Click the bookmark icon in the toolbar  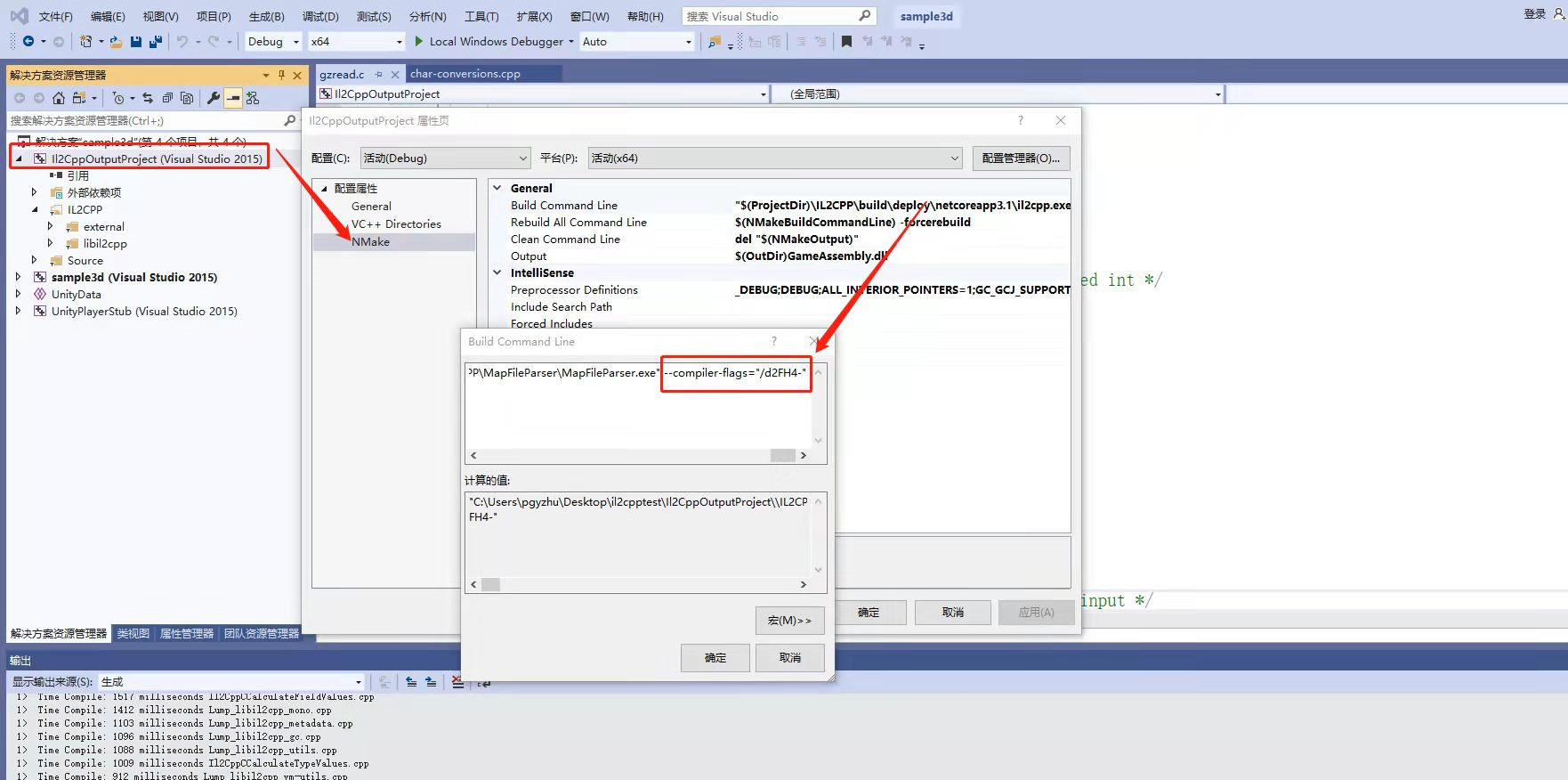pos(846,42)
